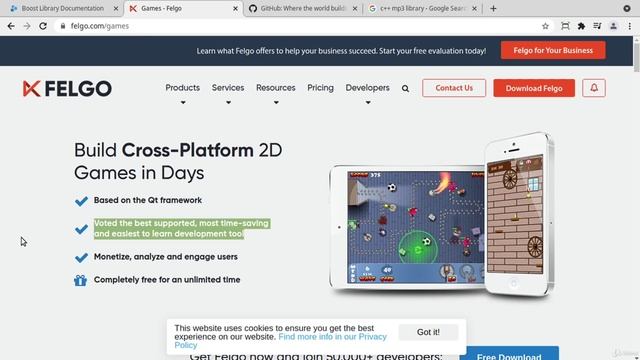Click dropdown arrow under Developers
The height and width of the screenshot is (360, 640).
coord(368,102)
